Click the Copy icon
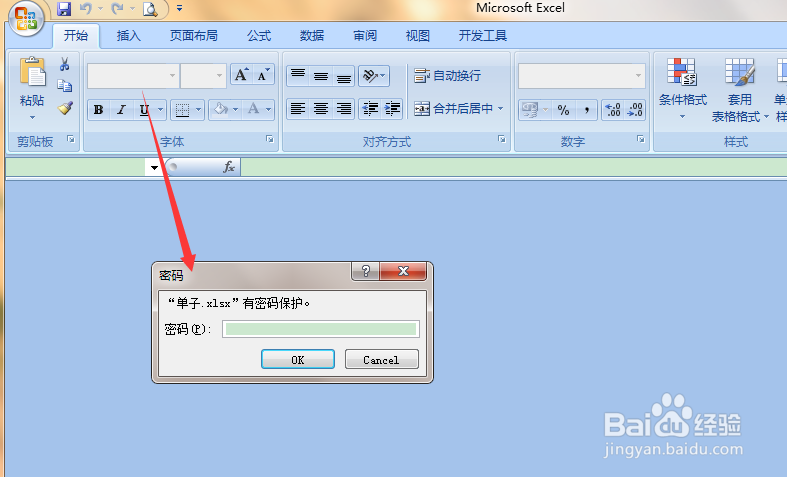This screenshot has height=477, width=787. [x=65, y=86]
